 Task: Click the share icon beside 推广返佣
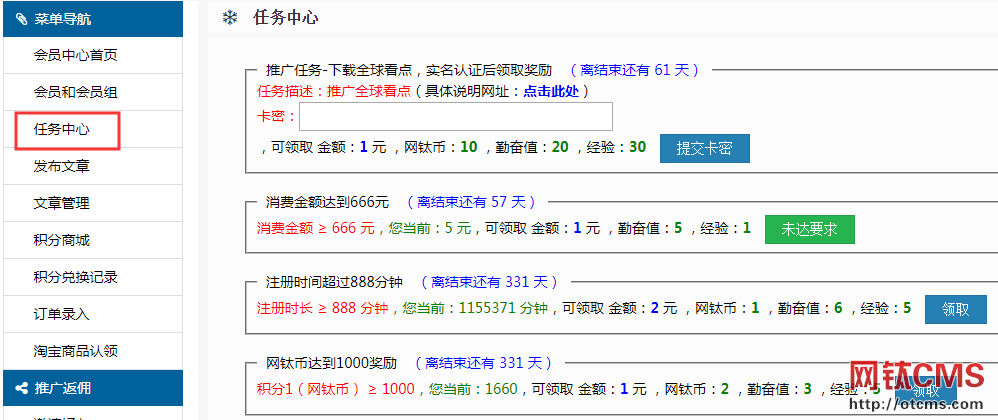21,388
